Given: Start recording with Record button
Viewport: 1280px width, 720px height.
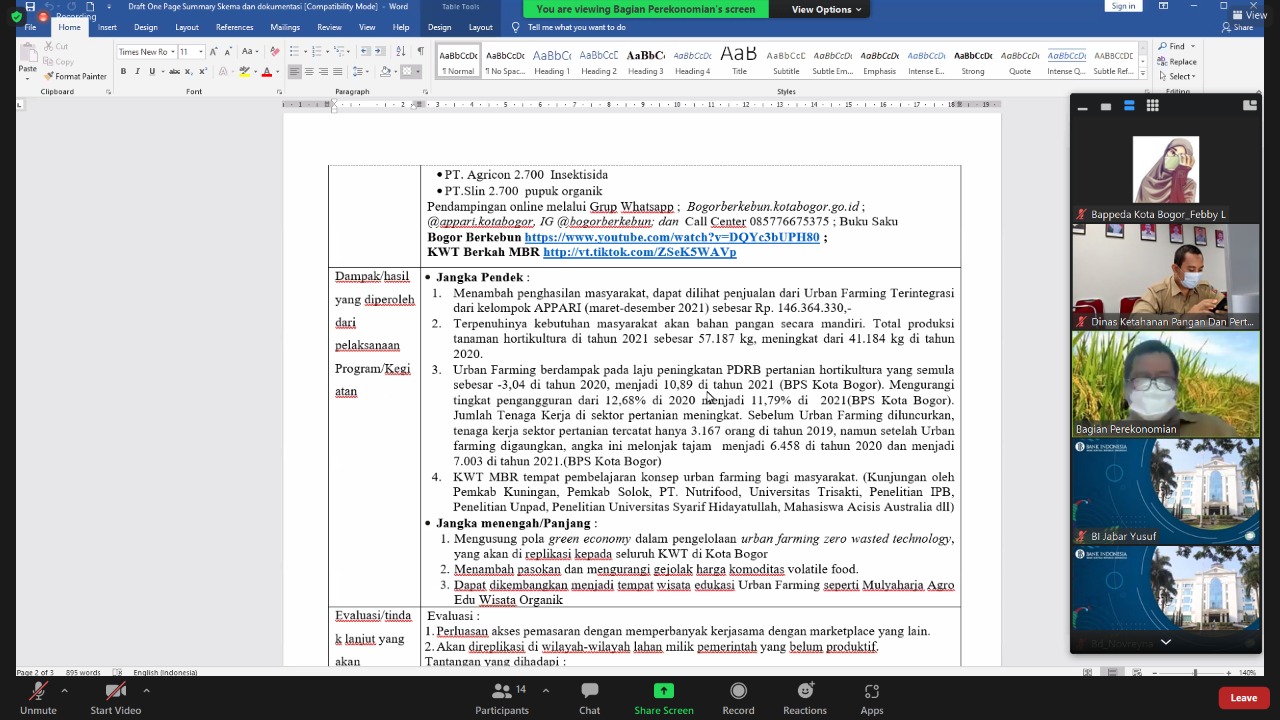Looking at the screenshot, I should (738, 697).
